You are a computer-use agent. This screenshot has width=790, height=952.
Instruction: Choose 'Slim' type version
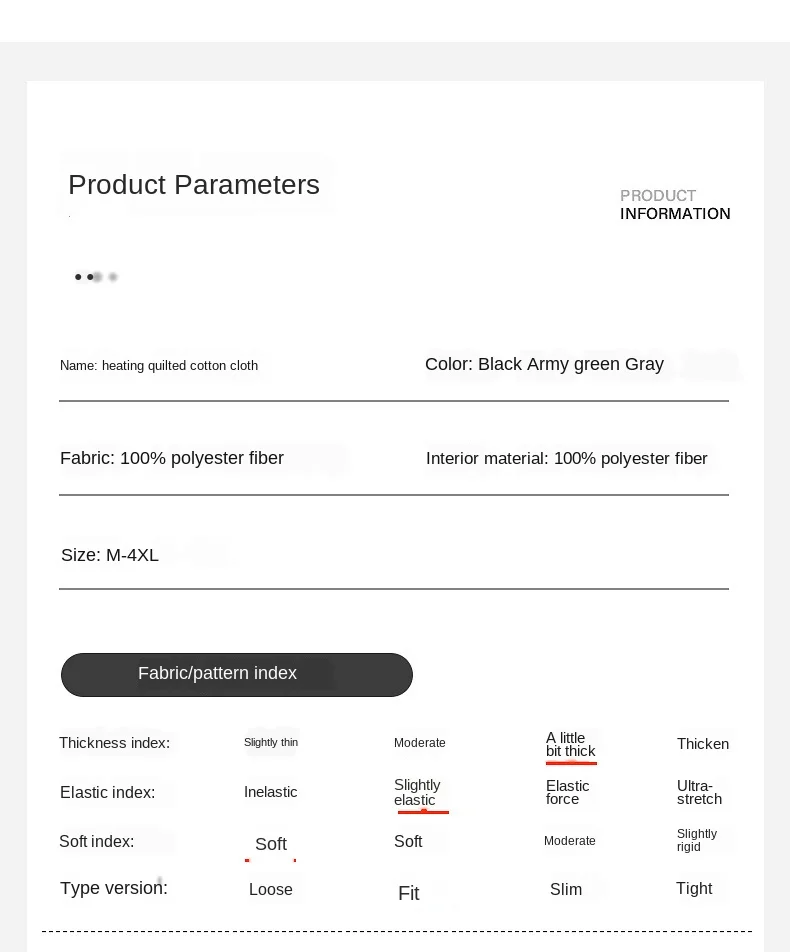(x=566, y=889)
